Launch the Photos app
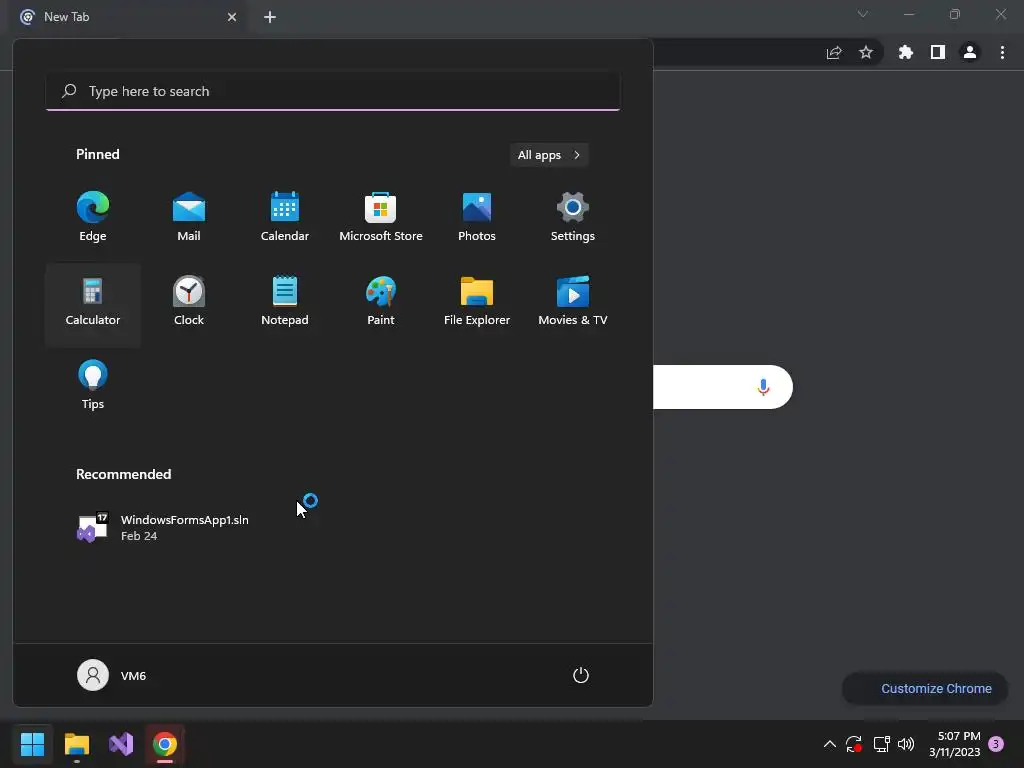The width and height of the screenshot is (1024, 768). click(x=477, y=217)
